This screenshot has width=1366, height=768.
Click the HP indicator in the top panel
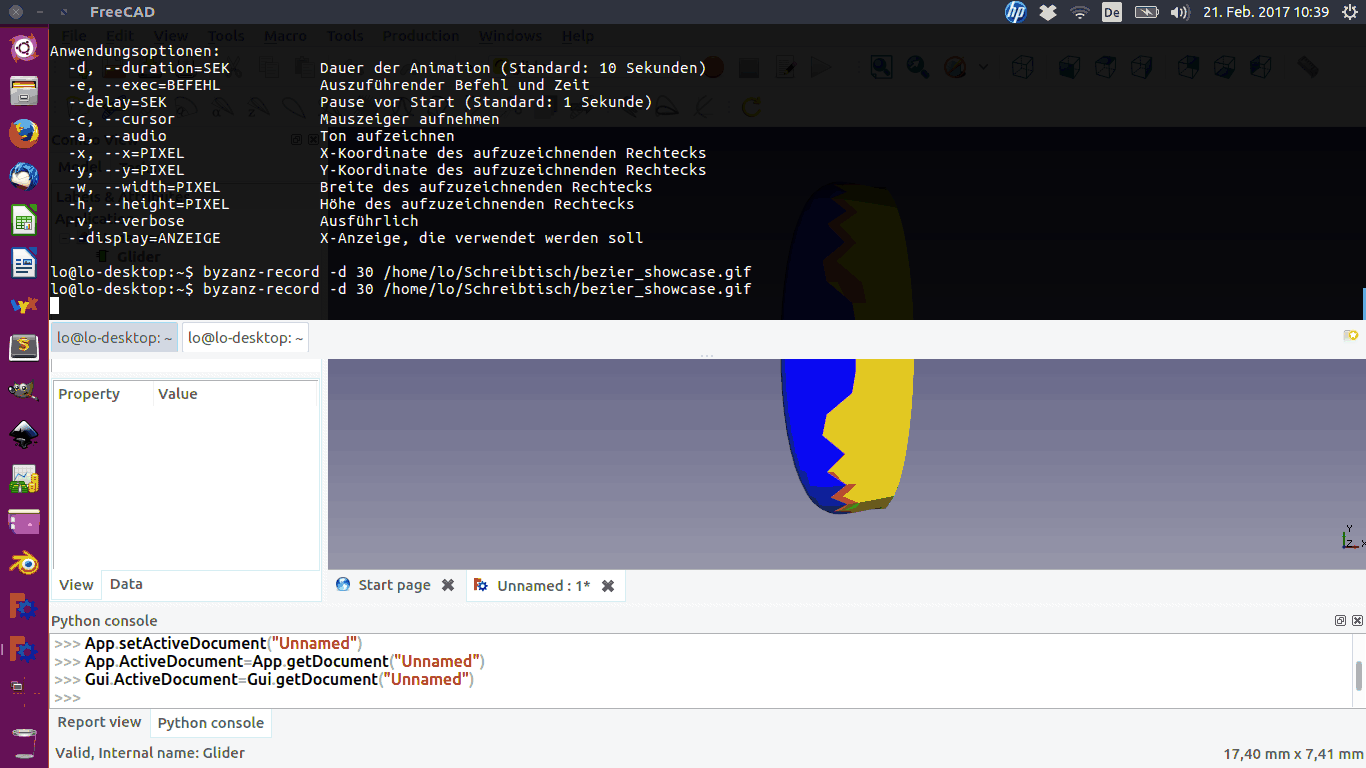[x=1016, y=12]
